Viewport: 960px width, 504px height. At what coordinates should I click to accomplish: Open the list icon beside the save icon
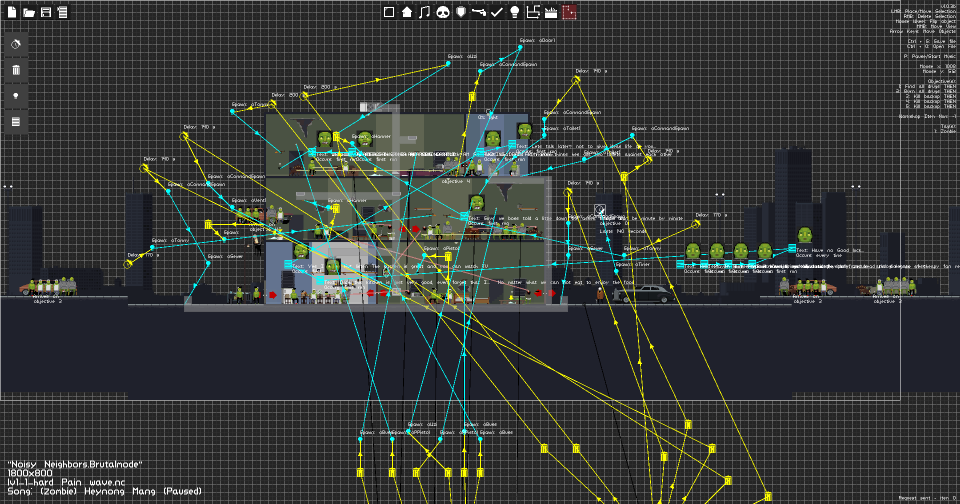point(62,12)
